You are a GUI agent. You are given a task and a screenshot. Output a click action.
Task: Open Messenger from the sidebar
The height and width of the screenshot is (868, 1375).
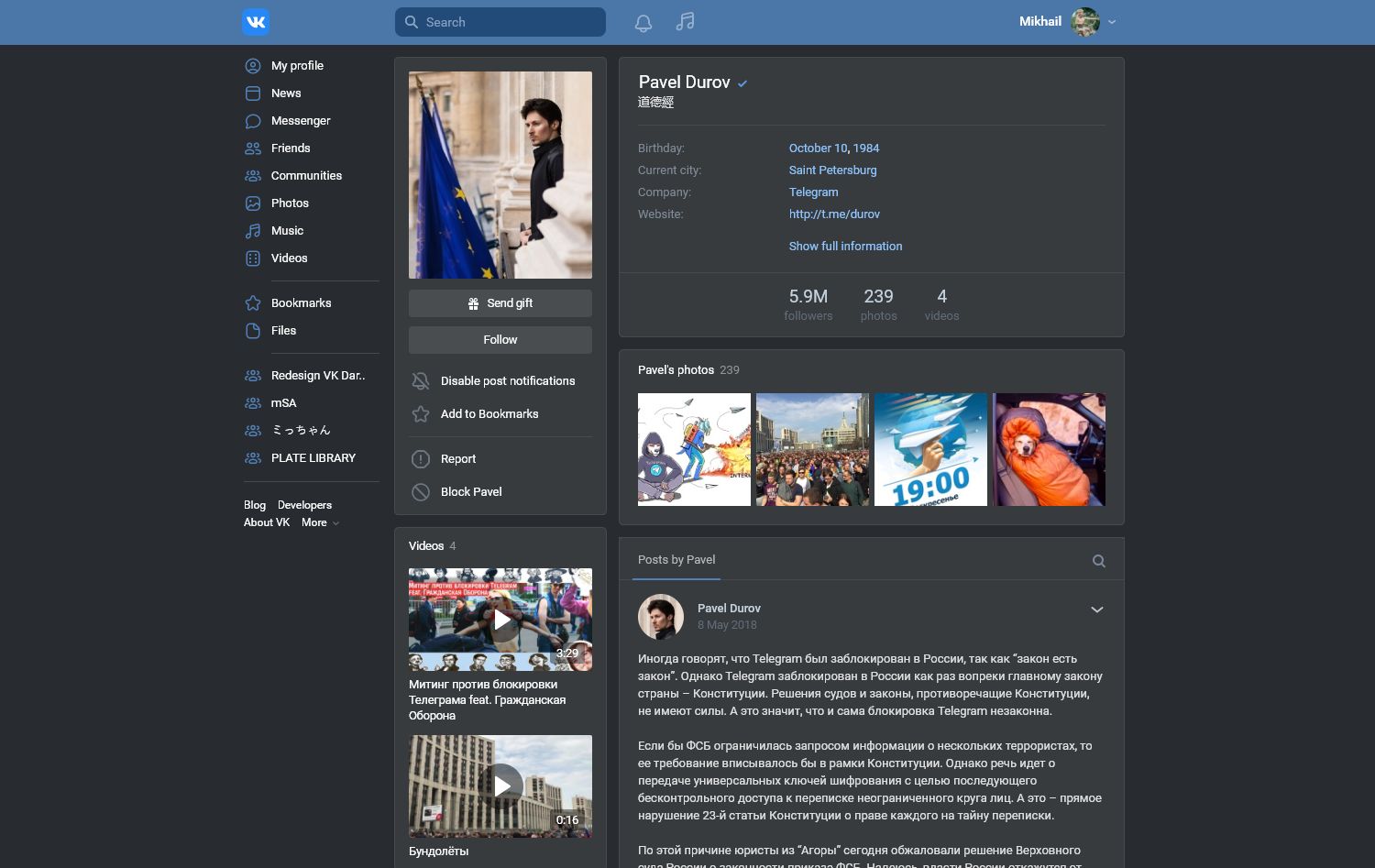(x=301, y=121)
